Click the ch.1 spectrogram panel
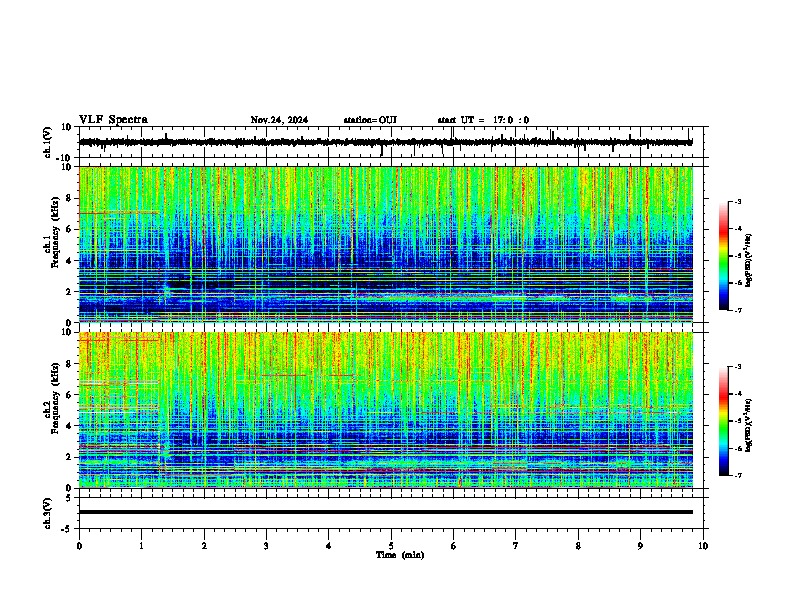Image resolution: width=792 pixels, height=612 pixels. (386, 244)
